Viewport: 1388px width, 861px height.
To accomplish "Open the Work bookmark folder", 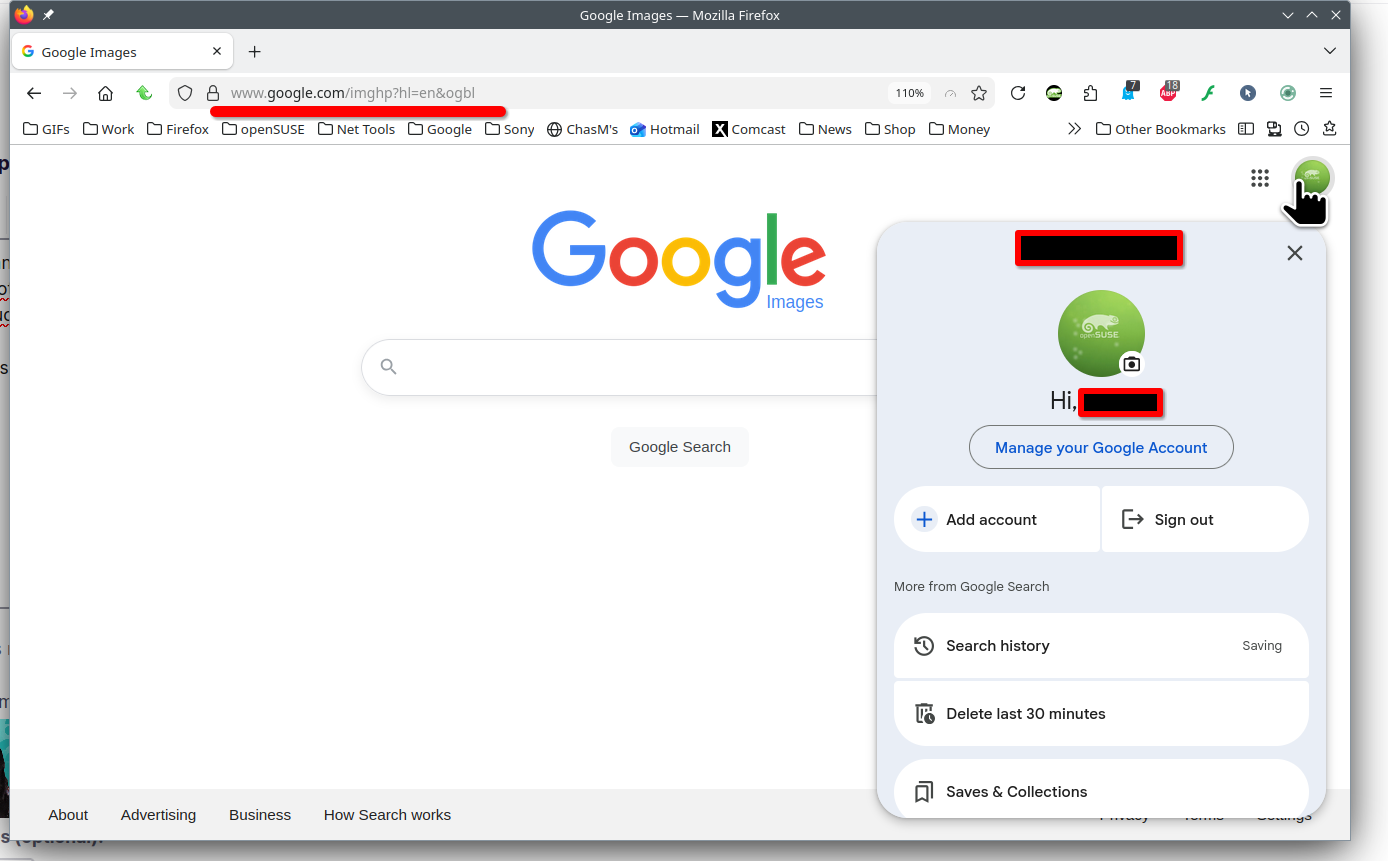I will click(108, 129).
